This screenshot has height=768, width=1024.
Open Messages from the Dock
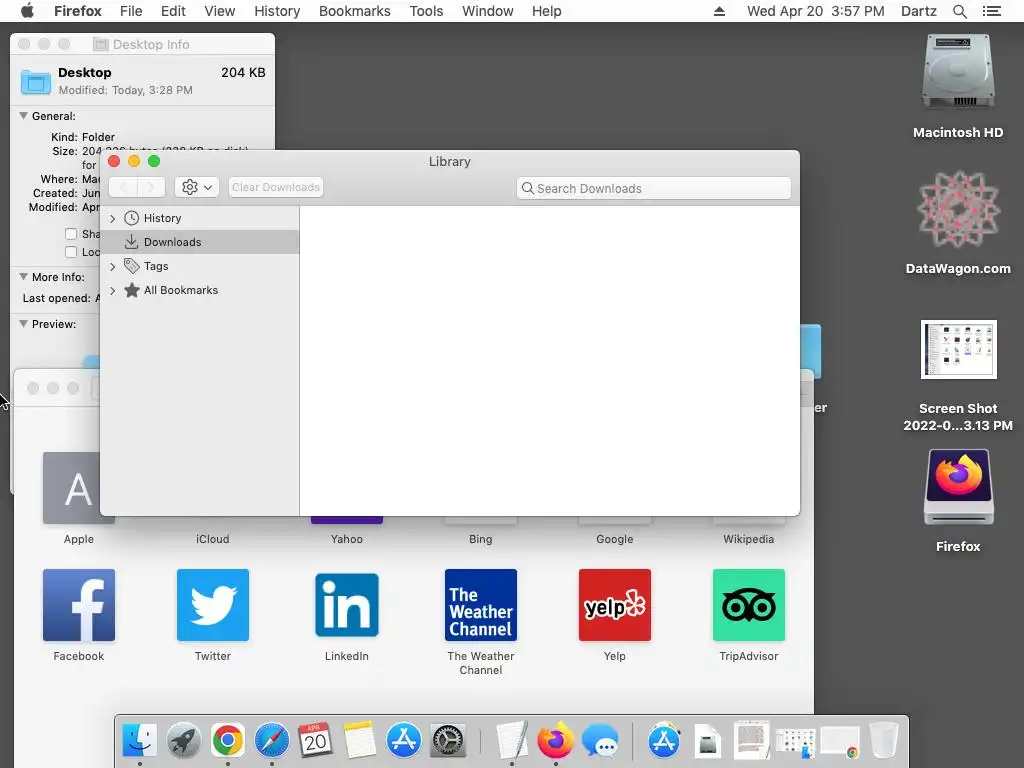(x=600, y=741)
